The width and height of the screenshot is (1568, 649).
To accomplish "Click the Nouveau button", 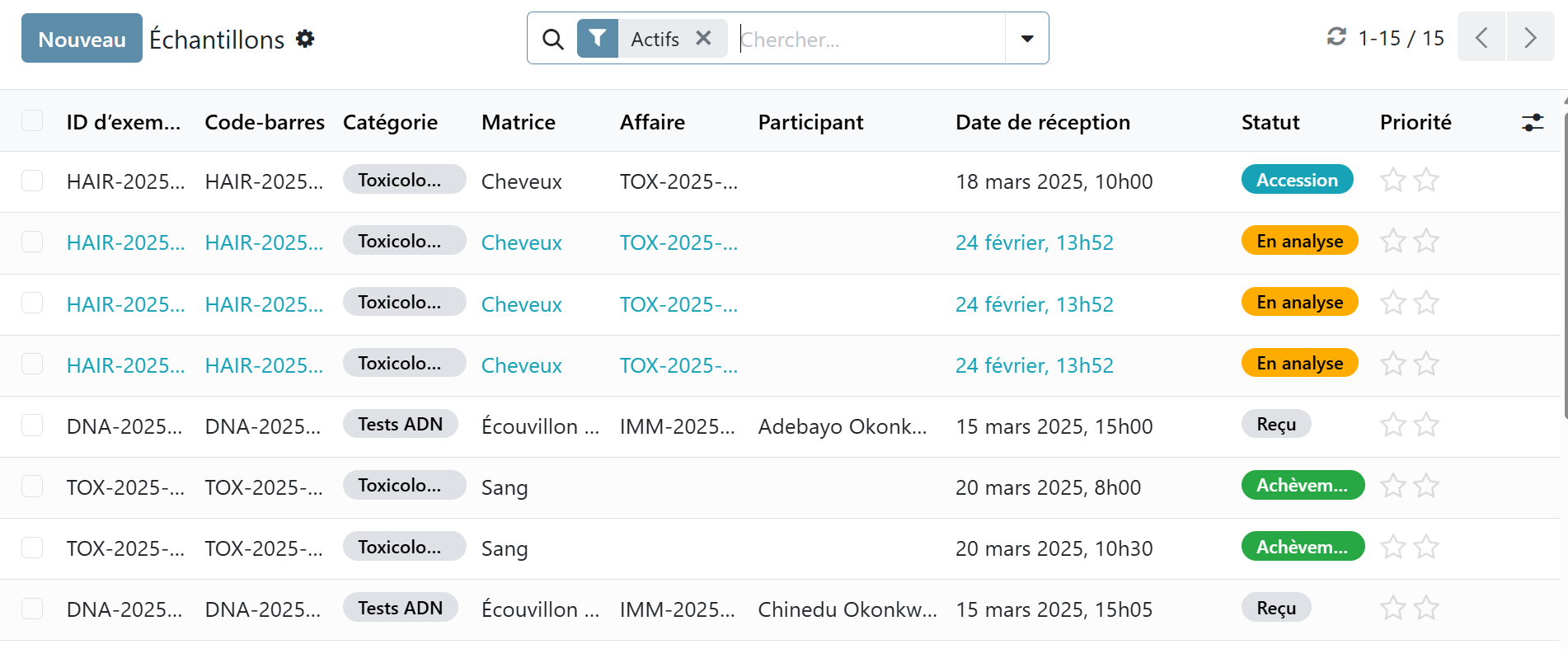I will click(x=82, y=39).
